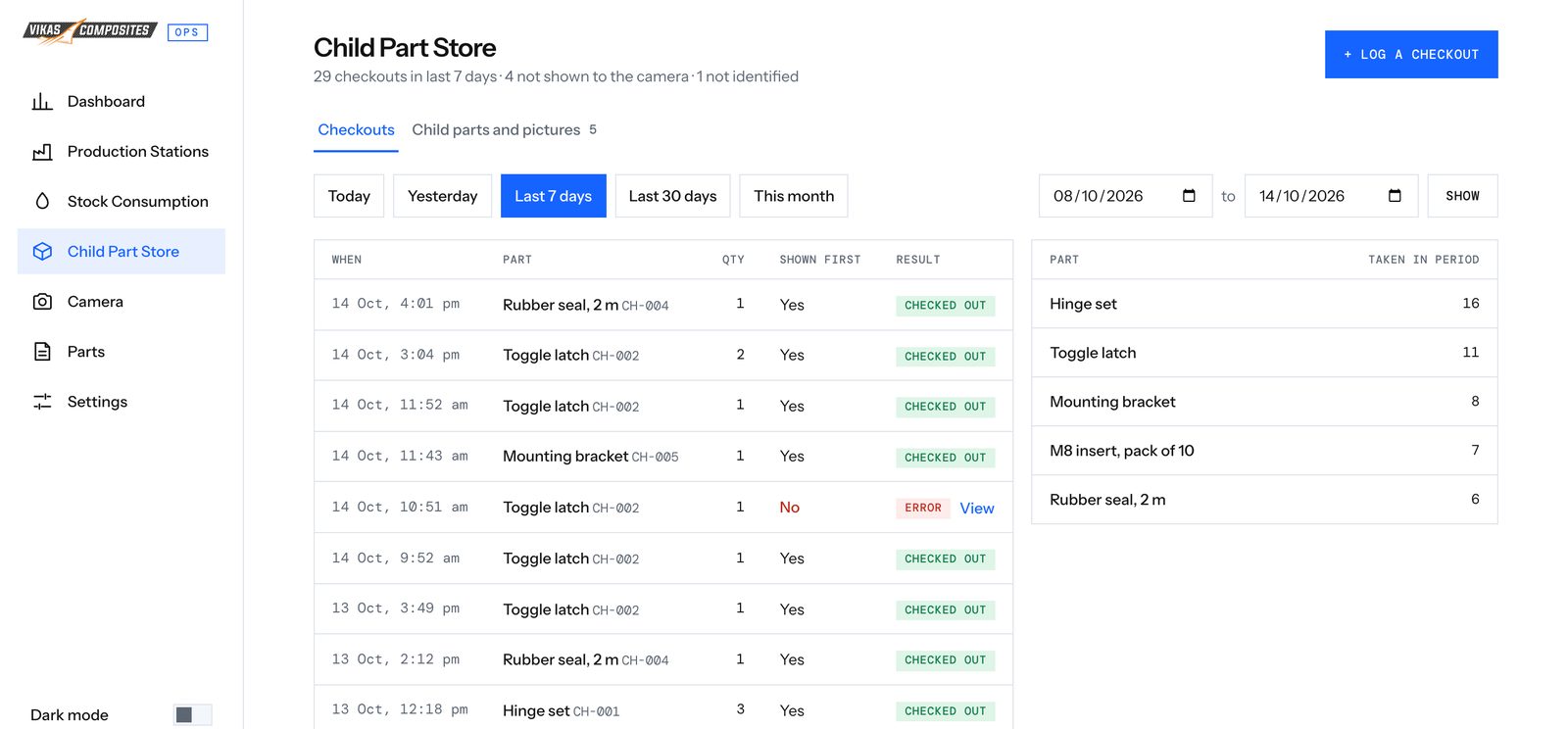Screen dimensions: 1568x729
Task: Select the Last 7 days filter
Action: point(554,196)
